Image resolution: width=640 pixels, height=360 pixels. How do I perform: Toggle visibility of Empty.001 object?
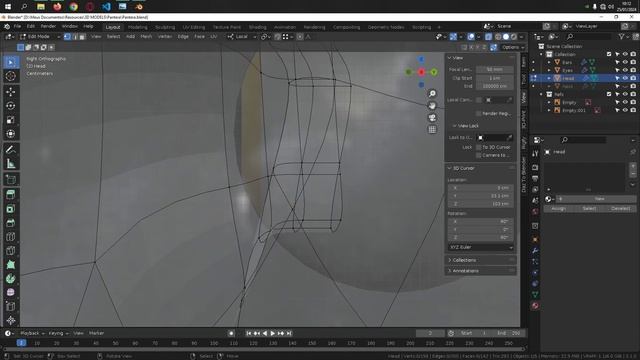click(625, 110)
